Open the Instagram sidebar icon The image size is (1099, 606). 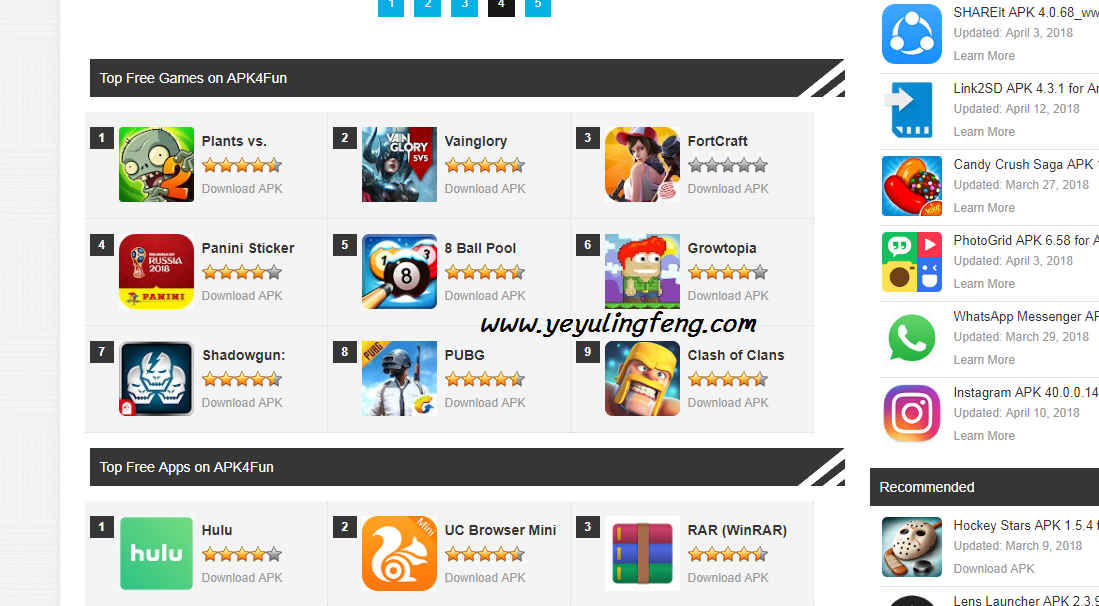pyautogui.click(x=912, y=413)
